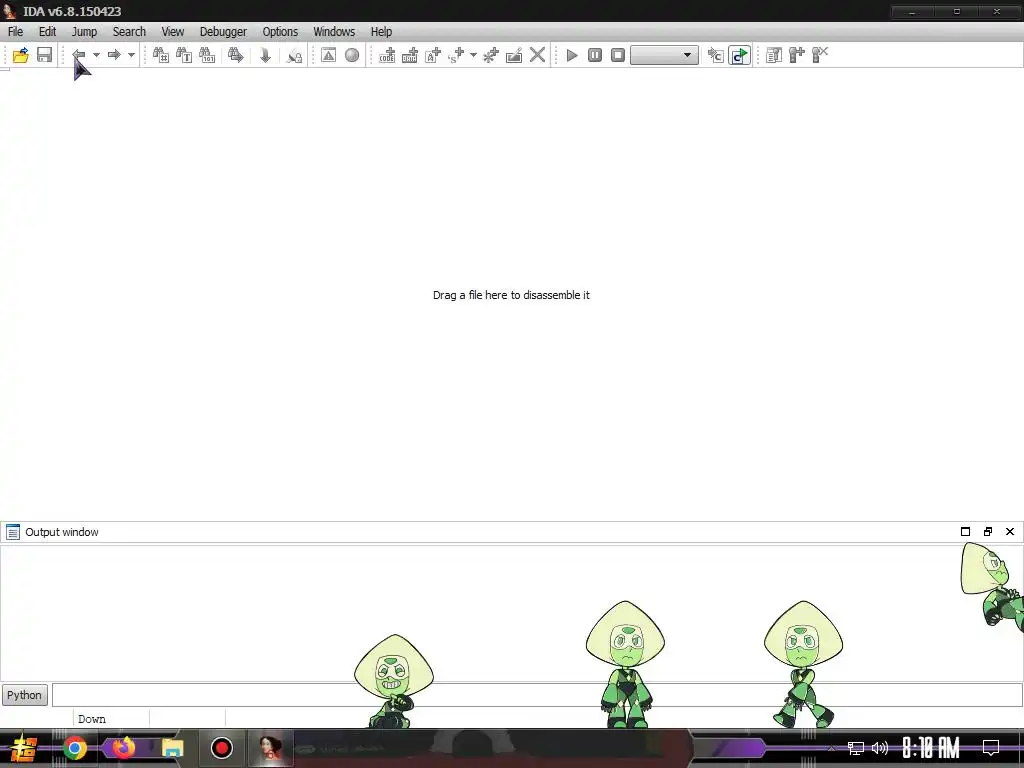Click the Python interpreter button
Viewport: 1024px width, 768px height.
pyautogui.click(x=25, y=695)
